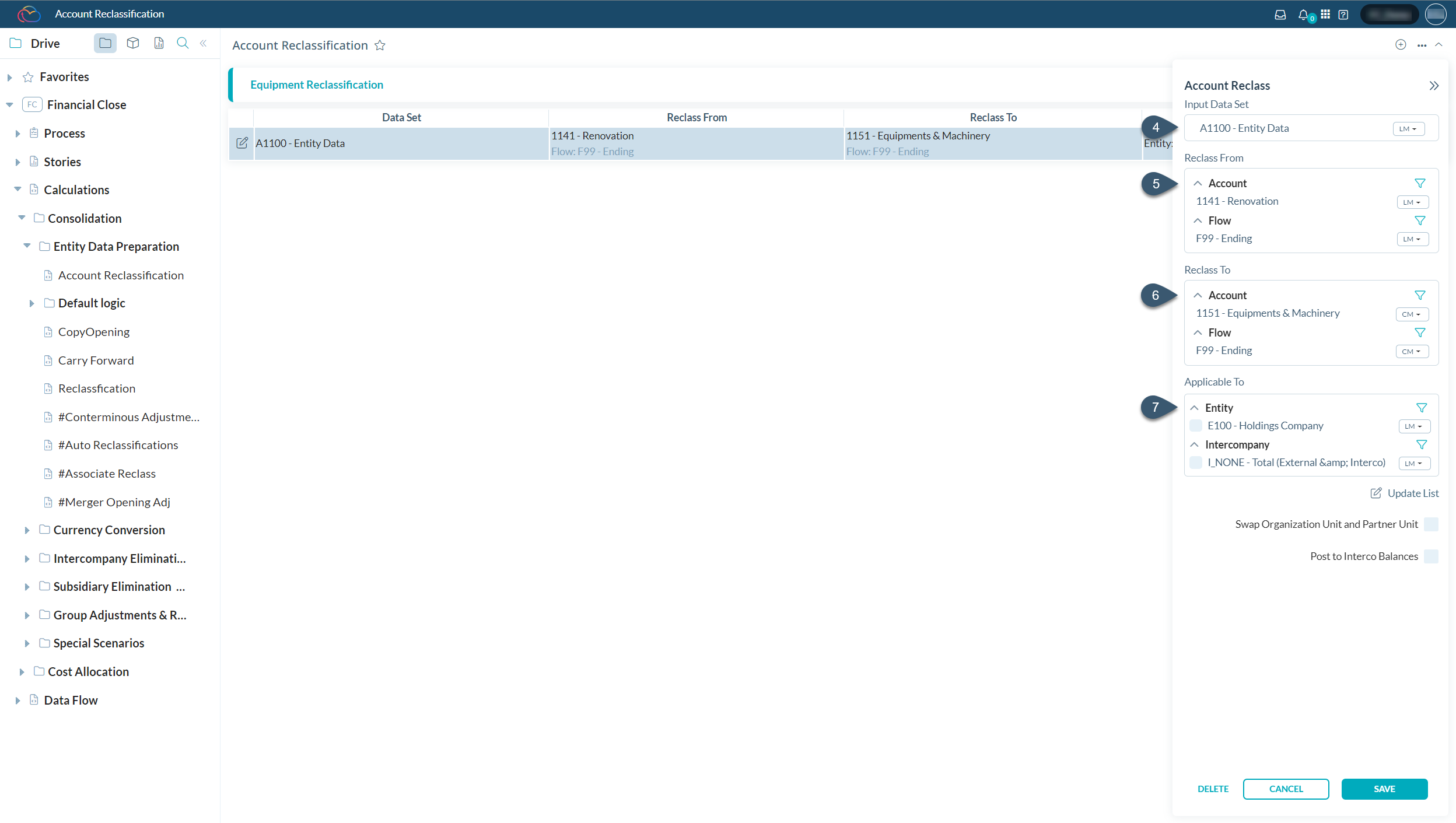Screen dimensions: 1456x823
Task: Open filter on Reclass From Account
Action: point(1420,183)
